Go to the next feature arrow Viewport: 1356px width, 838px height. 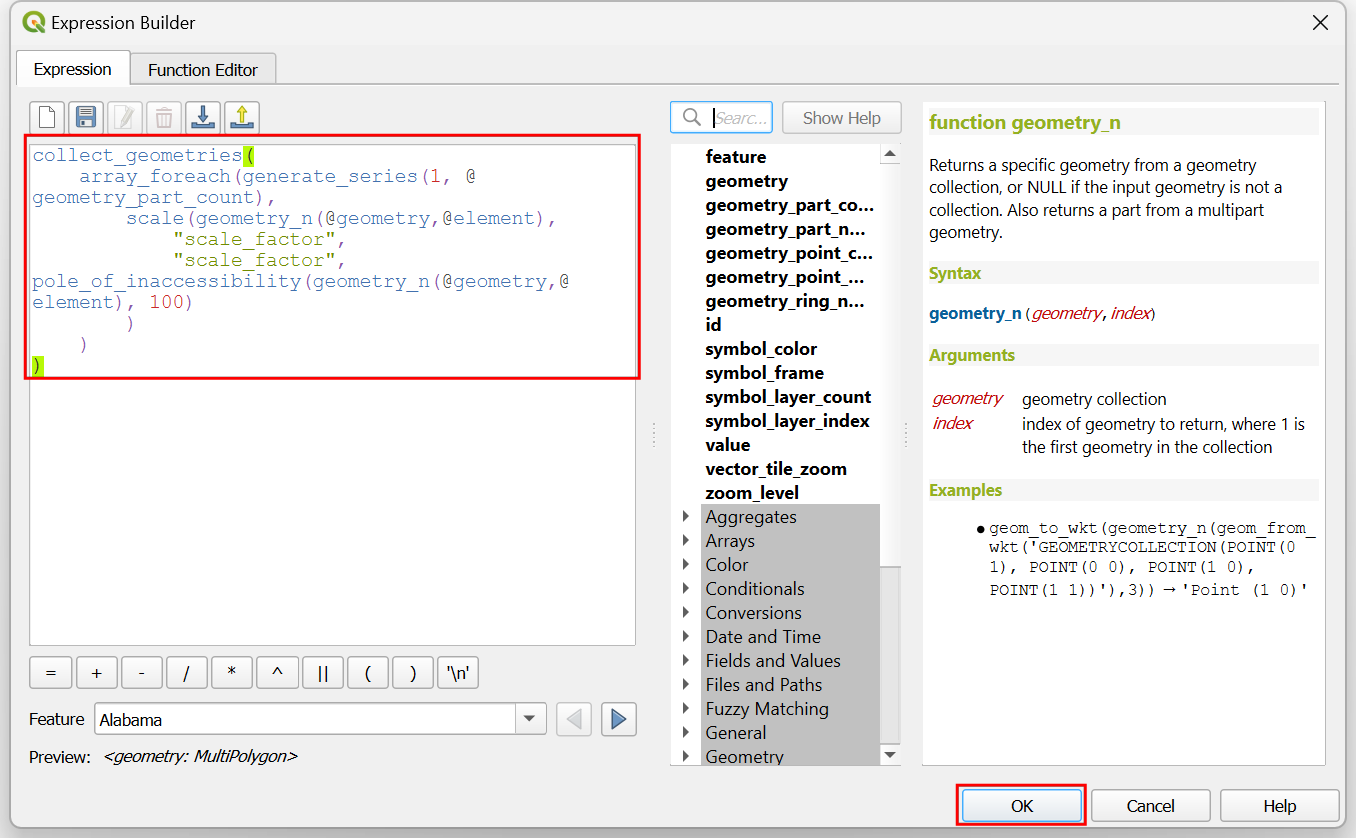click(619, 719)
